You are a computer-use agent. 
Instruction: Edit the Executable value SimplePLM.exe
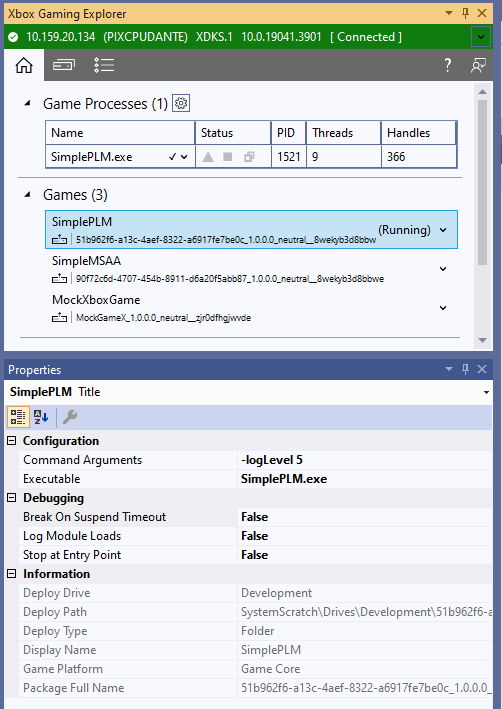click(365, 479)
